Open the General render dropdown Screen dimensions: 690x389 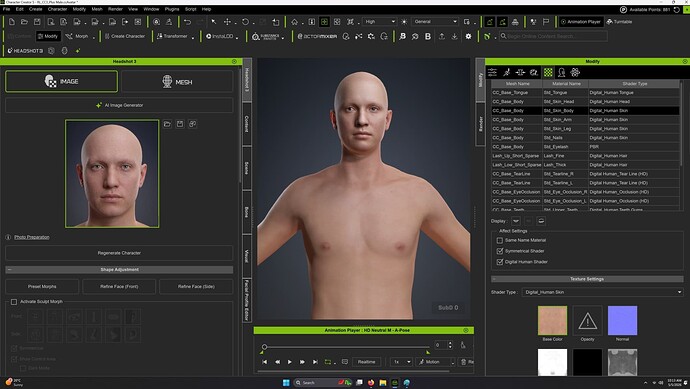[435, 22]
